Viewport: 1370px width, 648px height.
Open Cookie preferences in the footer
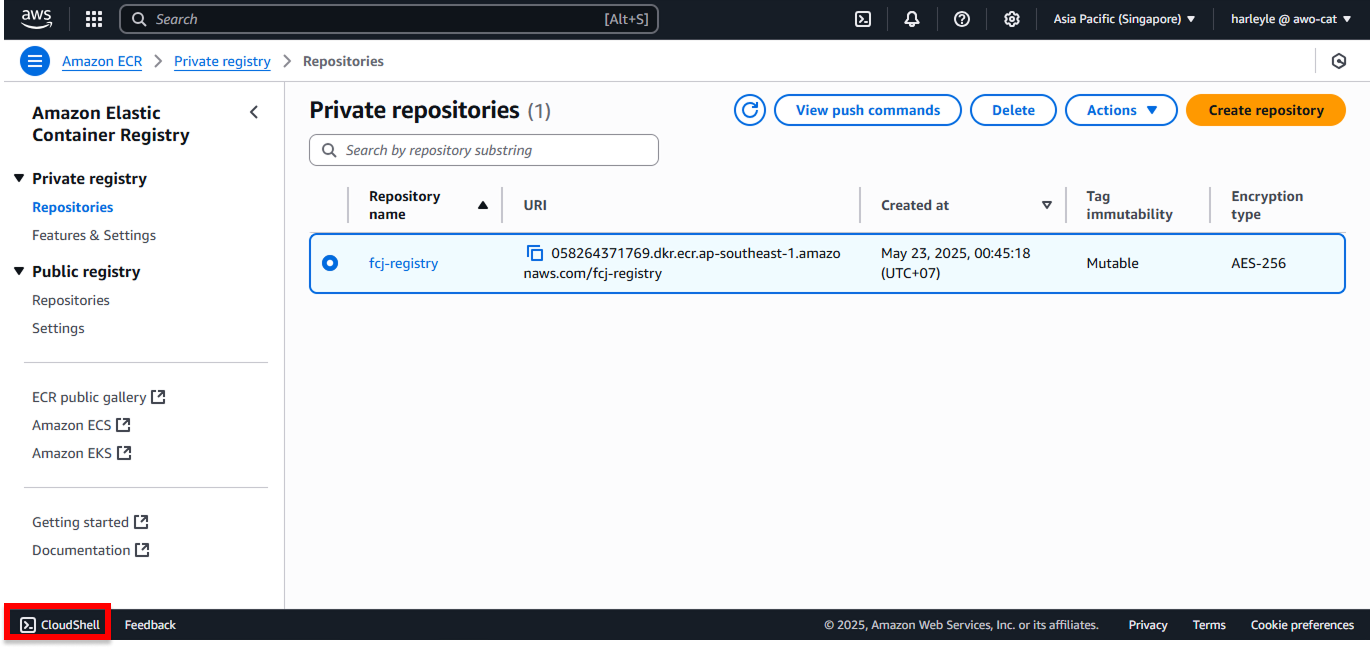1302,625
